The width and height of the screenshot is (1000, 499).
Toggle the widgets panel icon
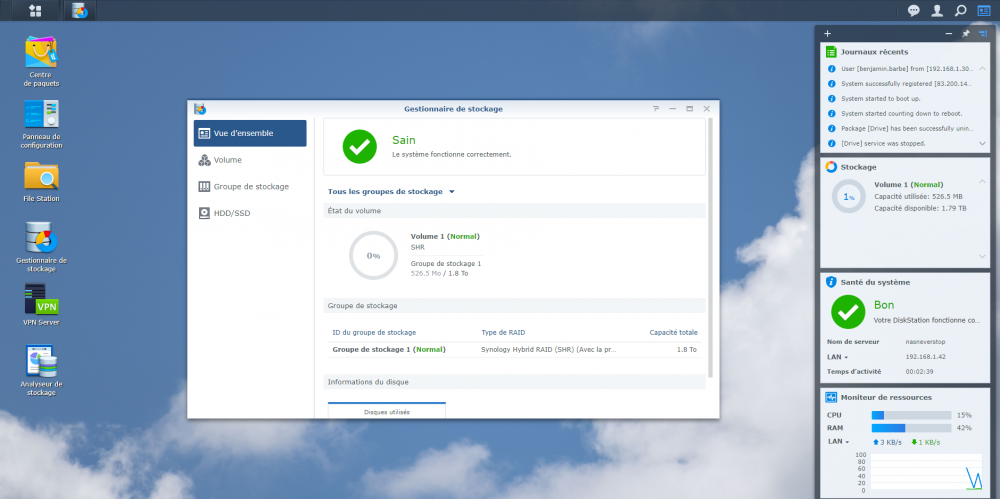point(984,11)
